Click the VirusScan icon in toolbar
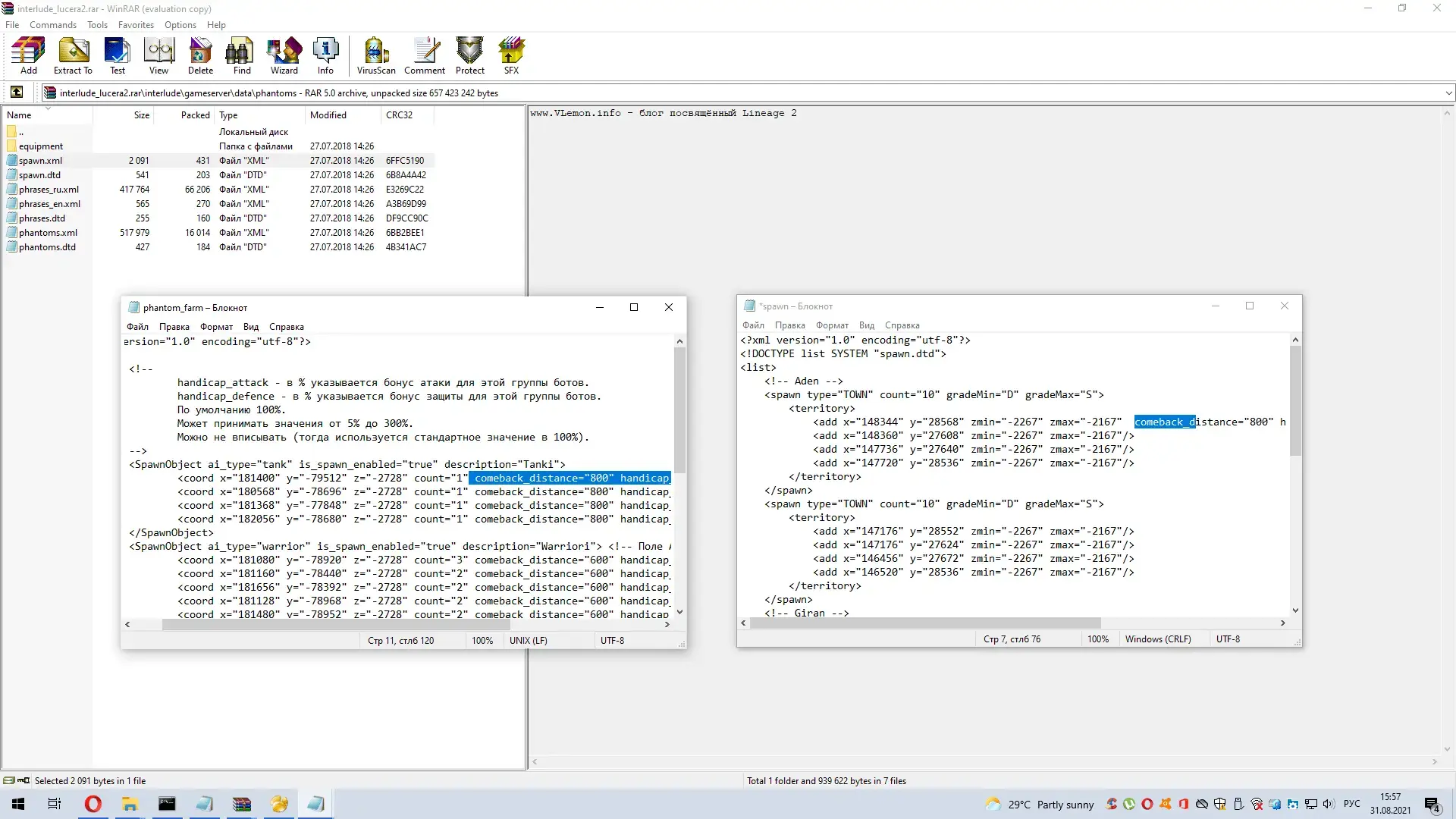The height and width of the screenshot is (819, 1456). click(376, 54)
